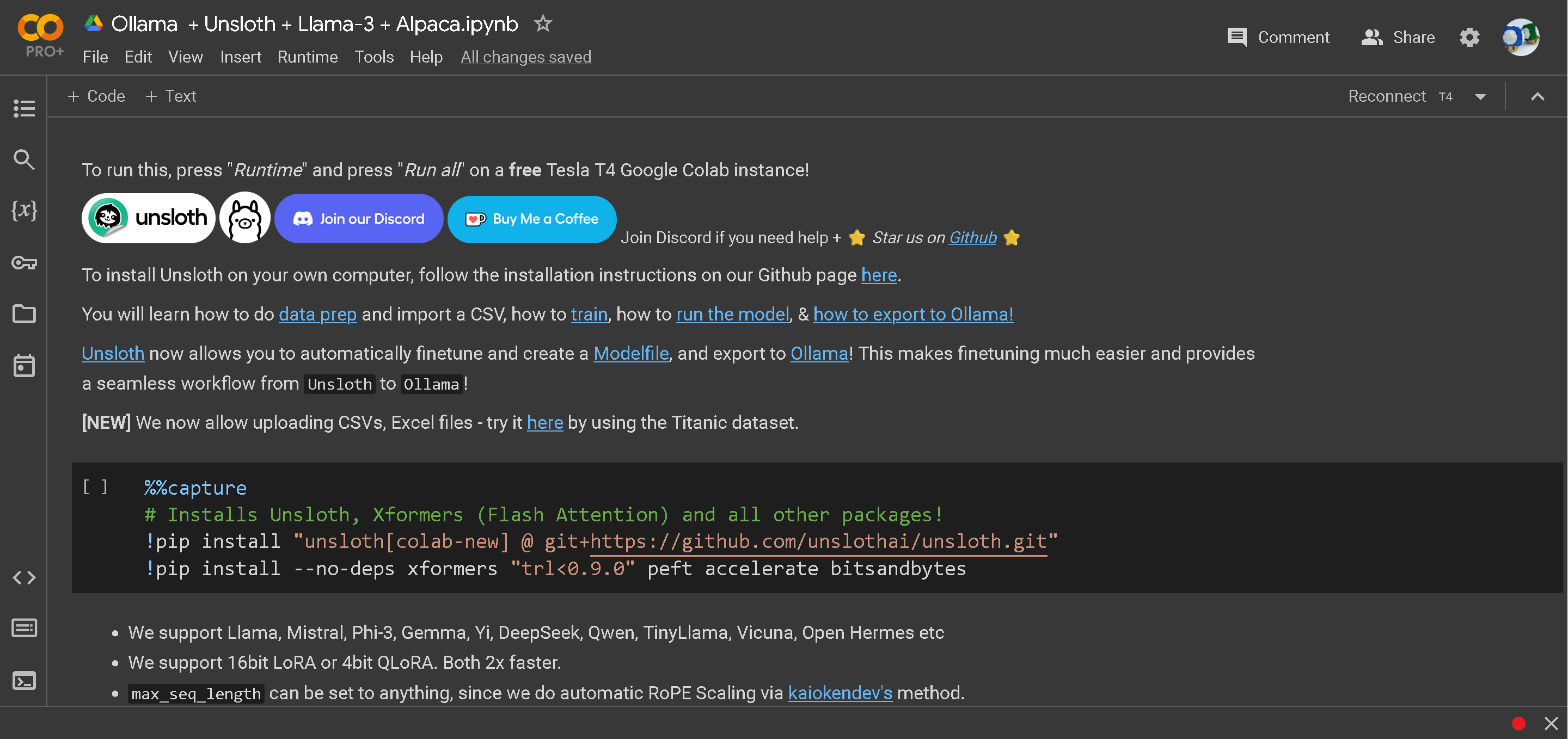Open the table of contents sidebar
Screen dimensions: 1568x739
pos(24,108)
